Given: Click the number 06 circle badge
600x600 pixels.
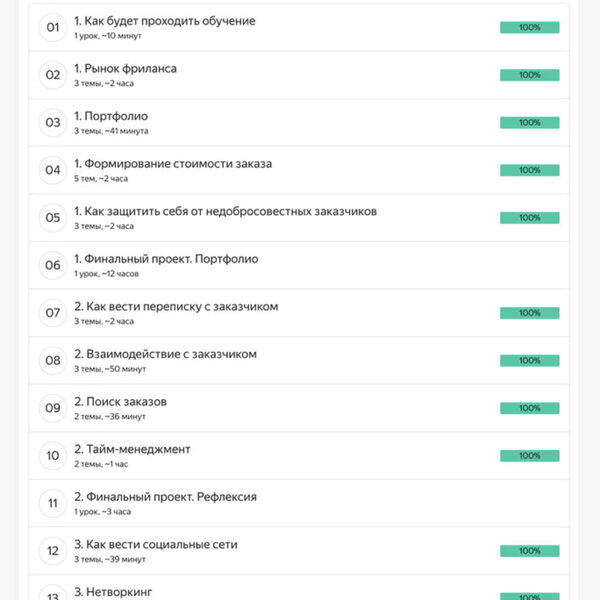Looking at the screenshot, I should point(53,265).
